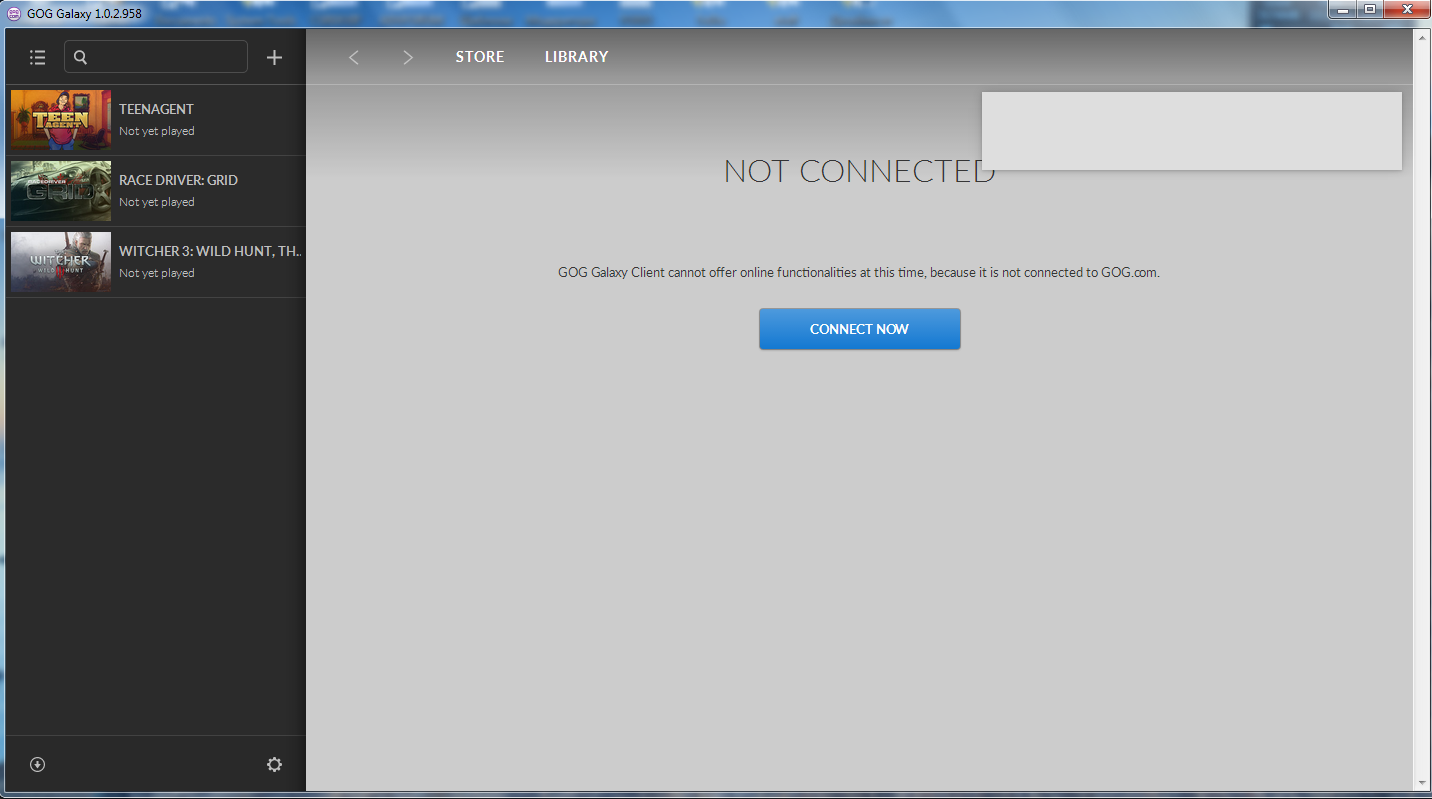Click "Not yet played" under TEENAGENT
The width and height of the screenshot is (1432, 799).
(x=157, y=131)
